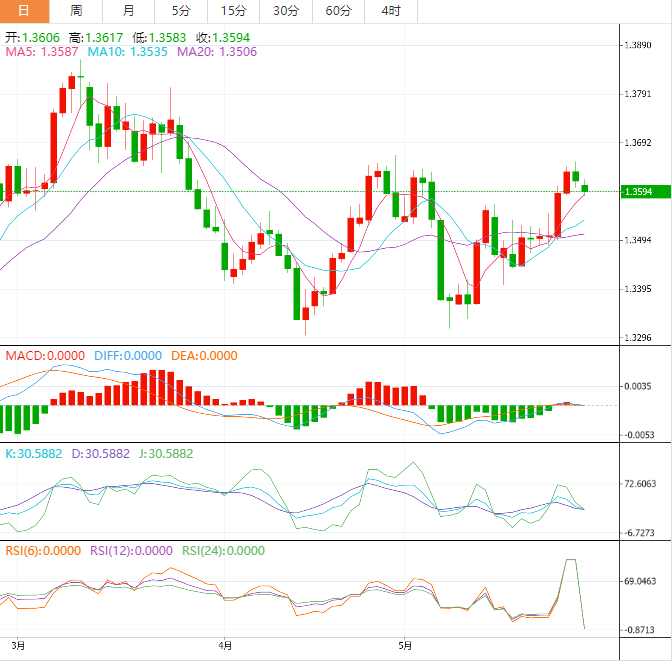Screen dimensions: 672x662
Task: Click the DIFF value label
Action: pyautogui.click(x=128, y=355)
